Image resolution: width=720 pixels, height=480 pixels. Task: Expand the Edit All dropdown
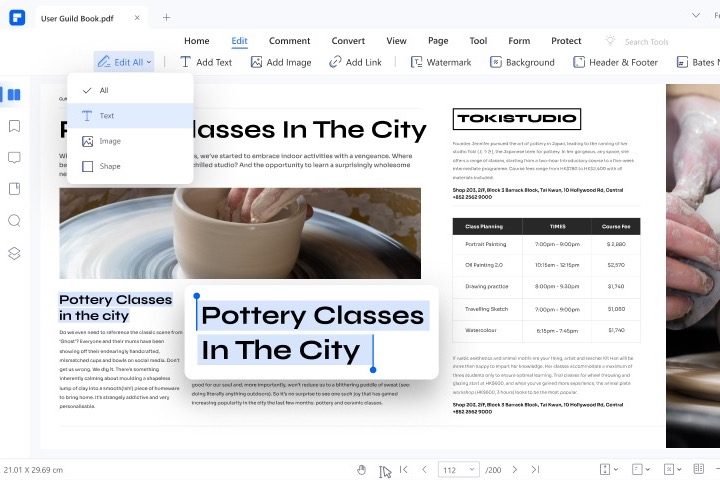[125, 62]
